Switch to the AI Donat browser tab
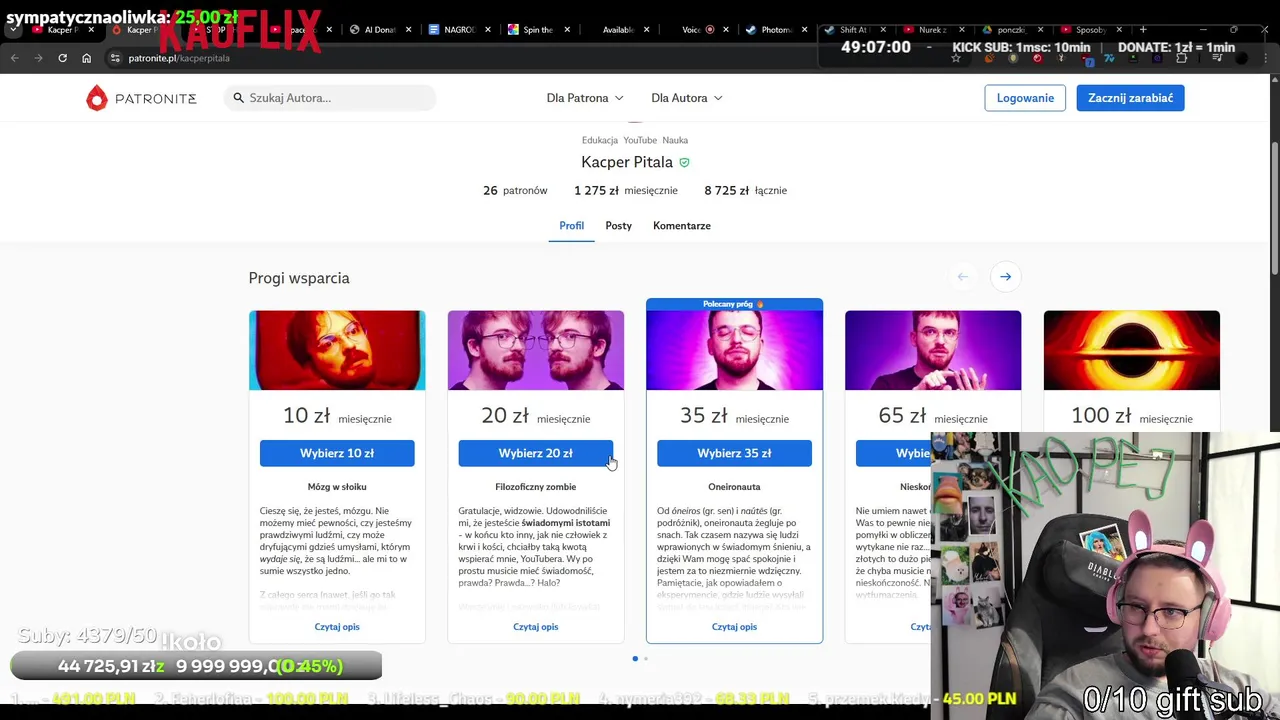This screenshot has width=1280, height=720. click(380, 30)
